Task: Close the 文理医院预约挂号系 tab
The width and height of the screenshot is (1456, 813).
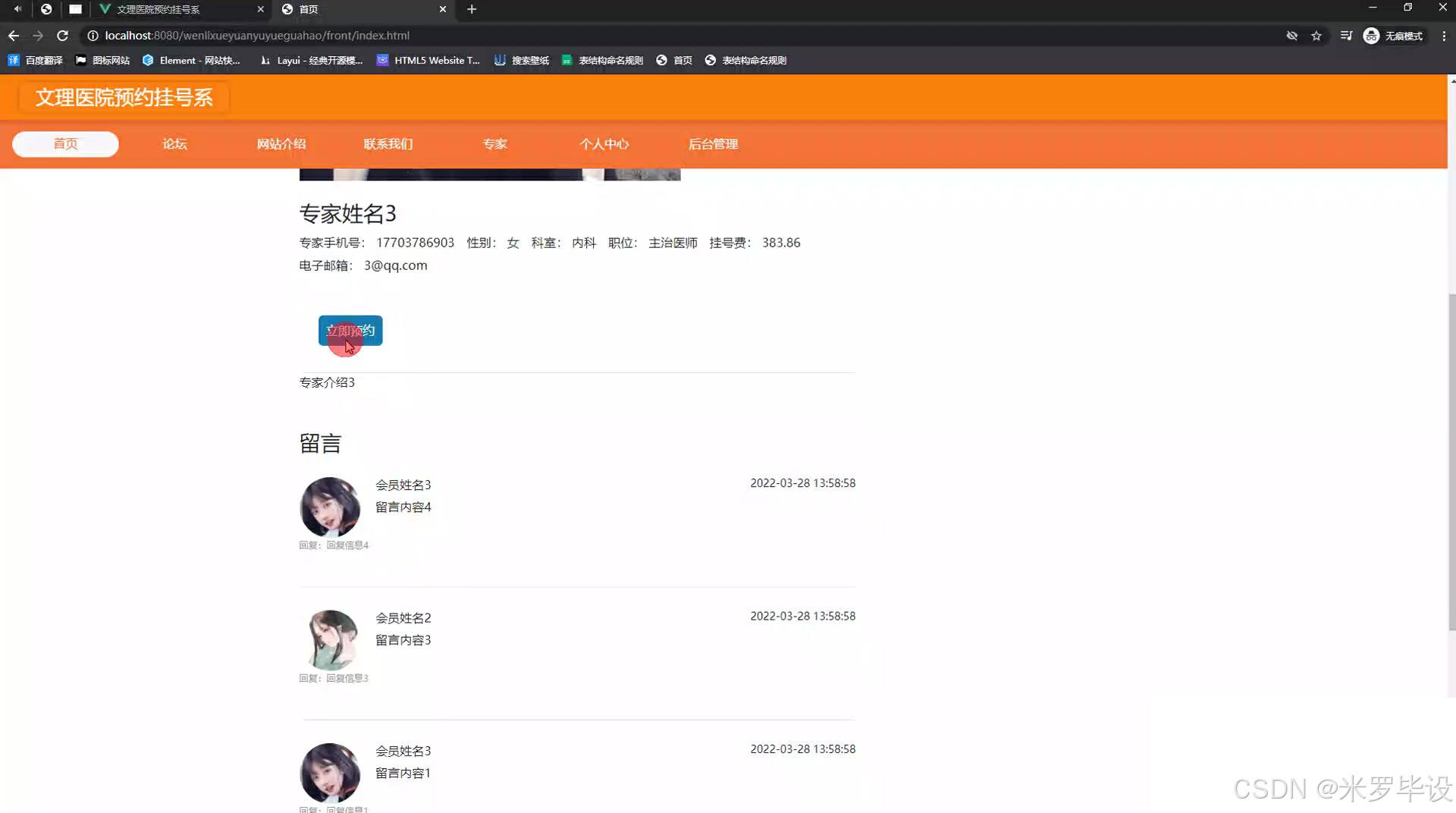Action: [x=260, y=9]
